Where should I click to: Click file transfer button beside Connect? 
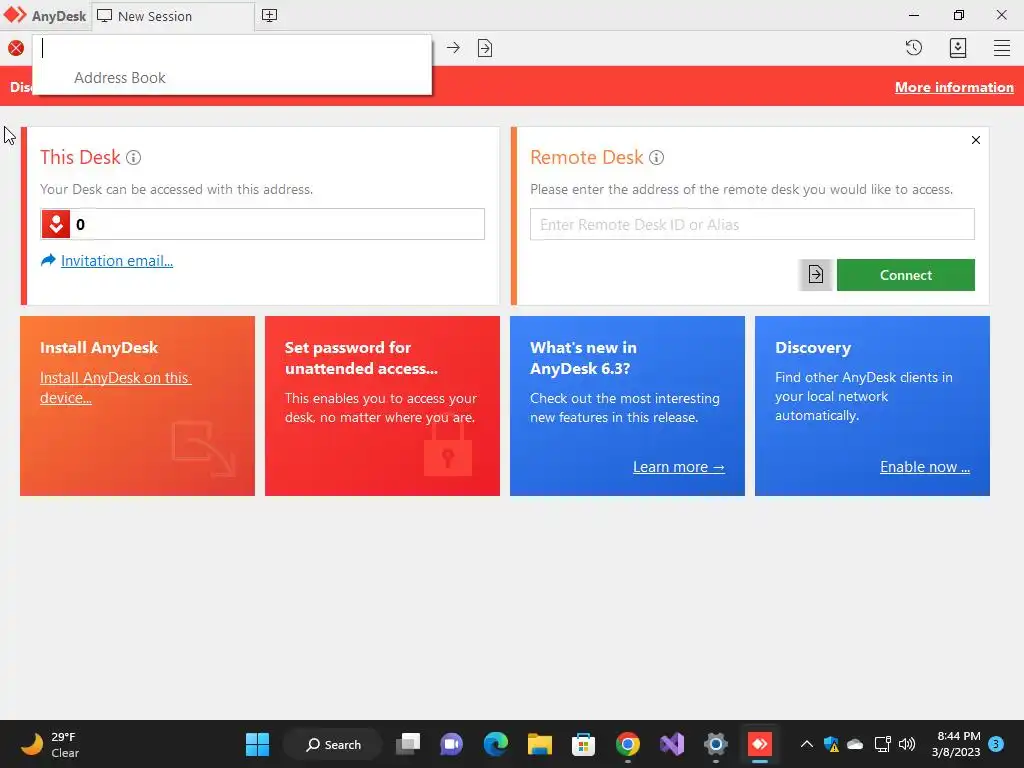[815, 274]
